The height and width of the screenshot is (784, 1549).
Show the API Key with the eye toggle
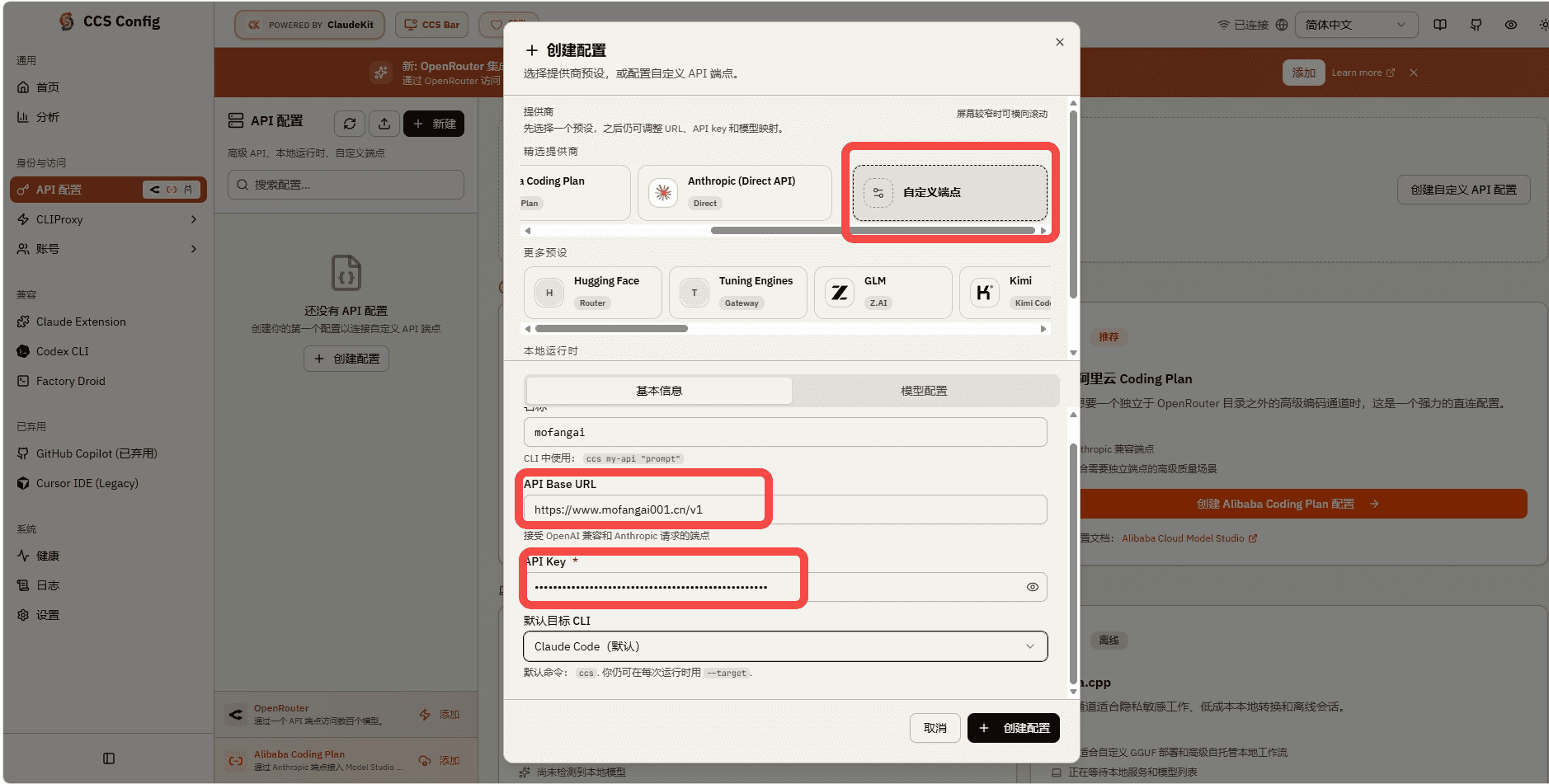coord(1033,587)
